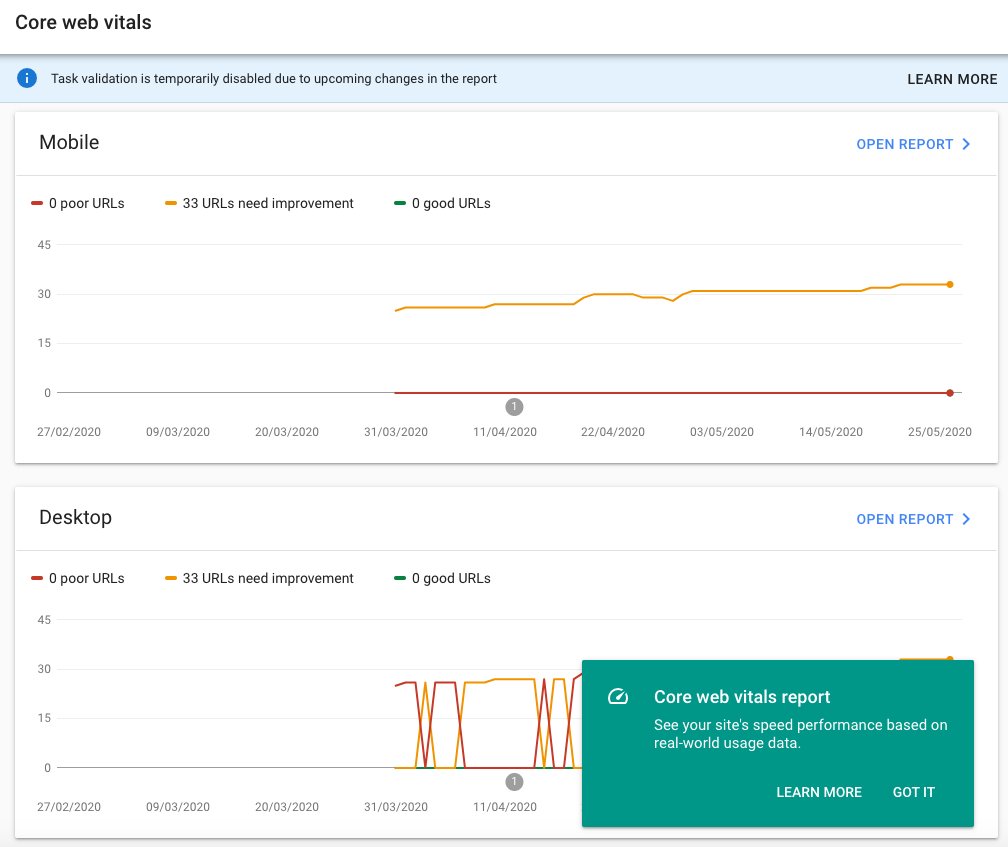
Task: Toggle the "0 good URLs" Desktop legend
Action: pos(442,578)
